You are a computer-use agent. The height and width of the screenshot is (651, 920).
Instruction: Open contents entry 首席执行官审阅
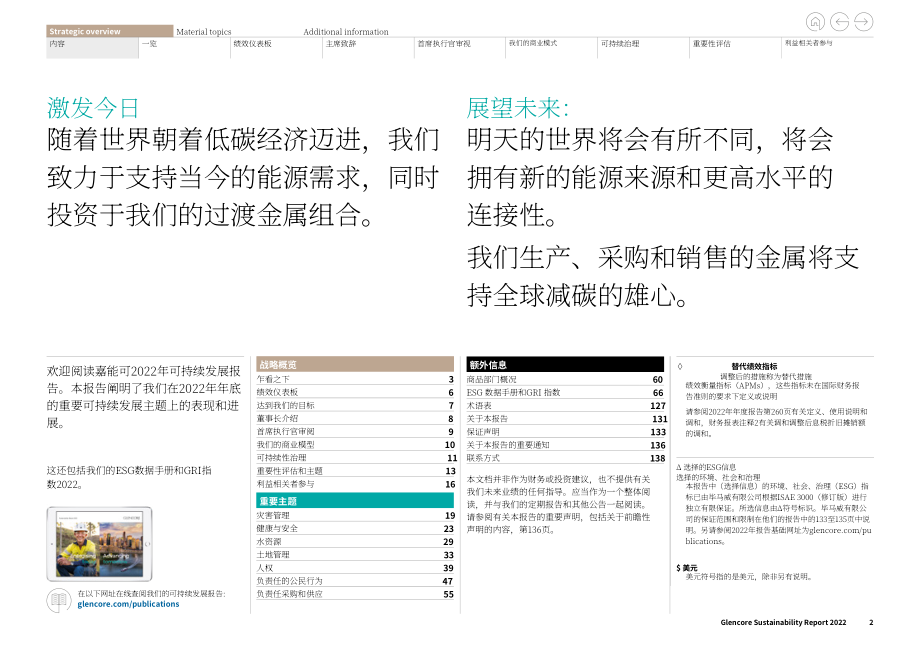355,431
